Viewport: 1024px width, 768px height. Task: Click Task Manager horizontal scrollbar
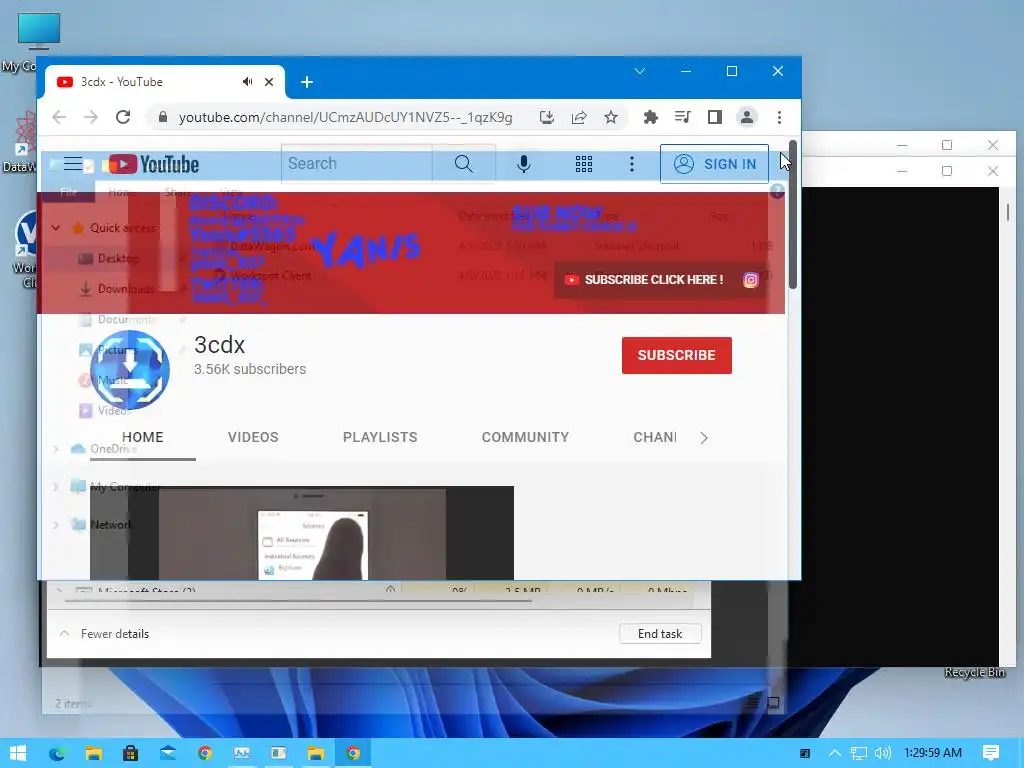[x=297, y=600]
